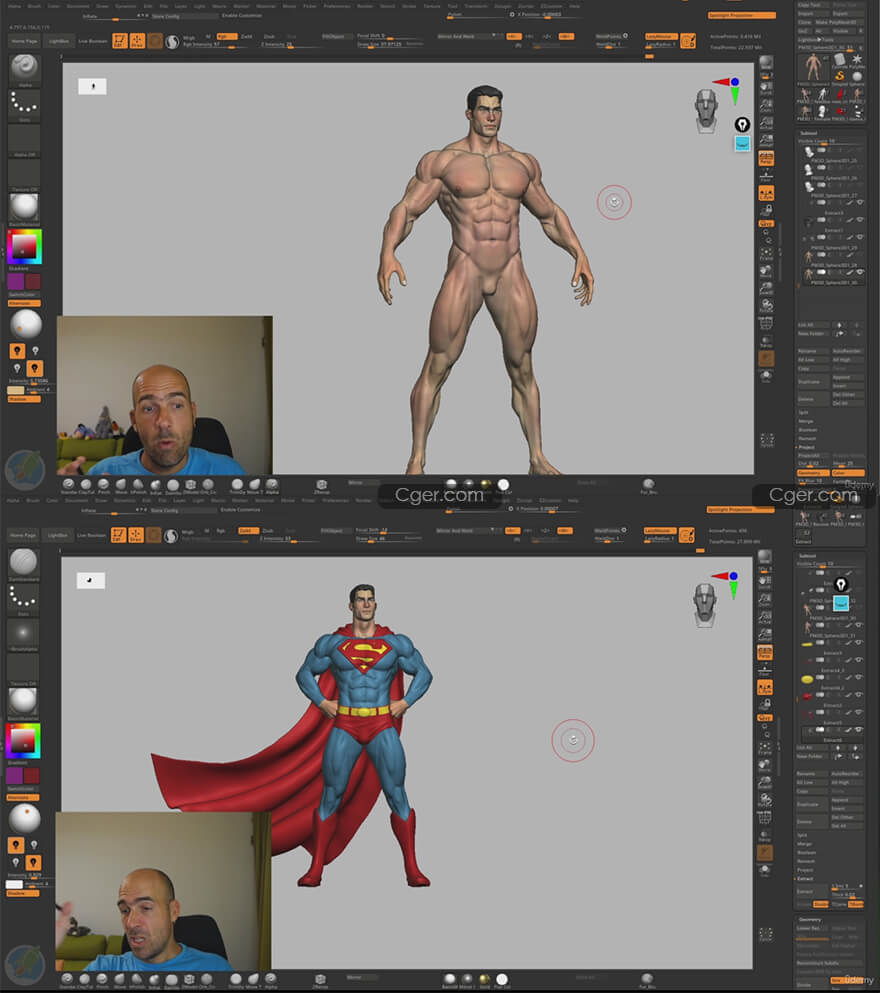Toggle PolyF polyframe in top view
880x993 pixels.
[766, 324]
